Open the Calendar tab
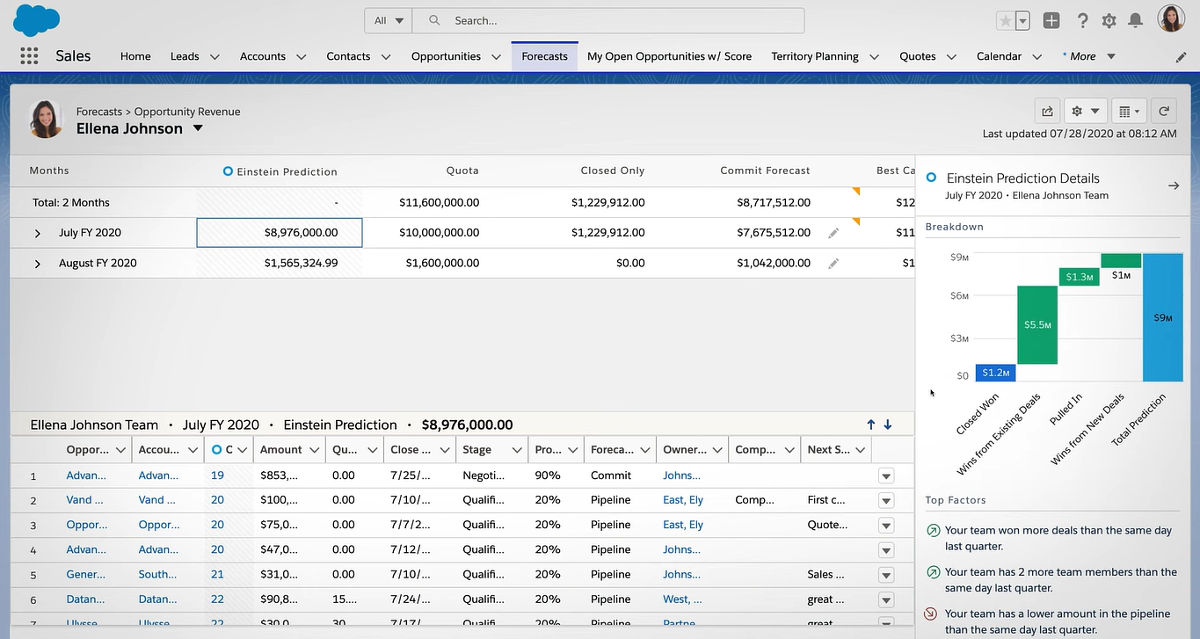Image resolution: width=1200 pixels, height=639 pixels. (x=999, y=57)
